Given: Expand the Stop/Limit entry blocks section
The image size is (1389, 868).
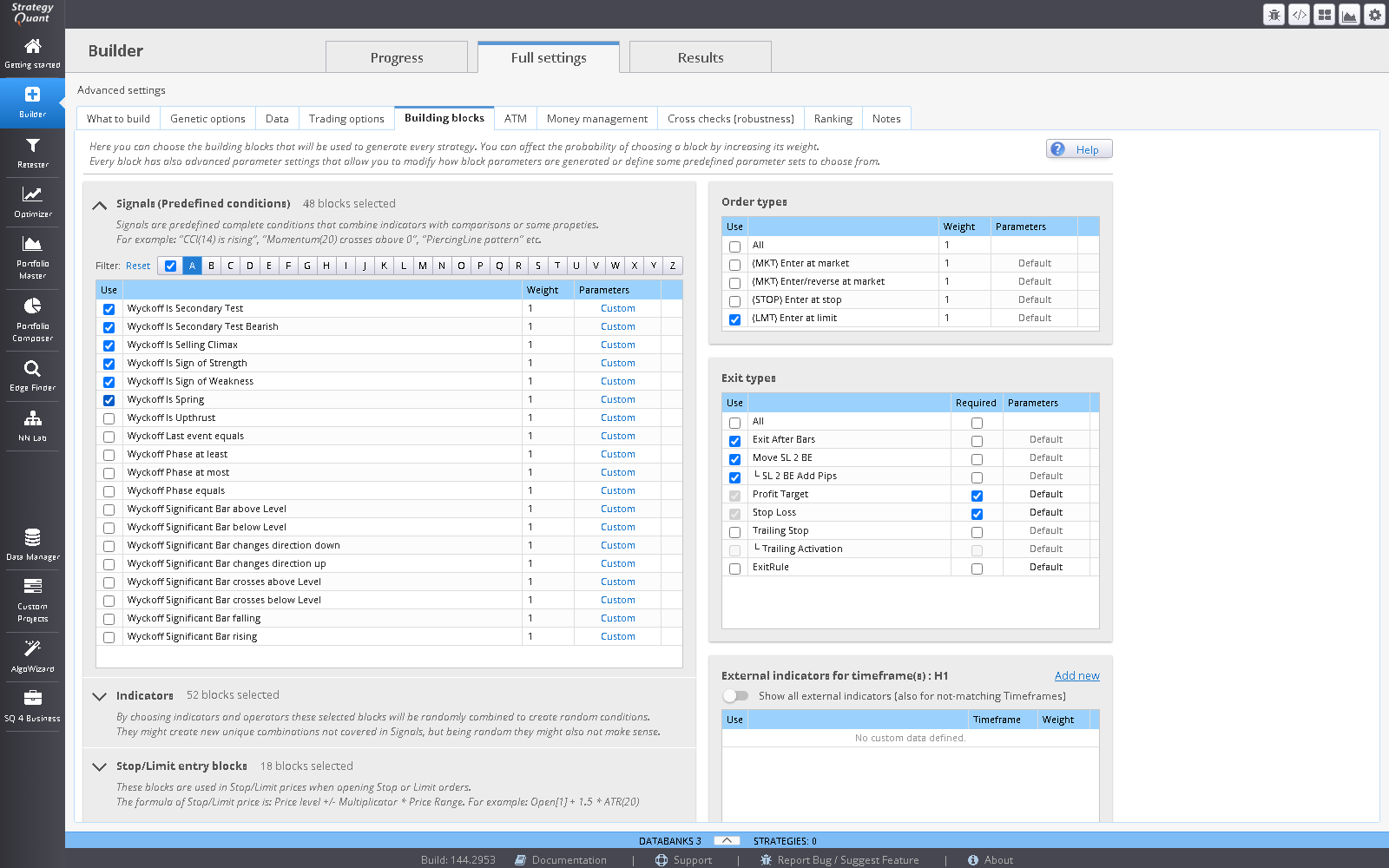Looking at the screenshot, I should 100,766.
